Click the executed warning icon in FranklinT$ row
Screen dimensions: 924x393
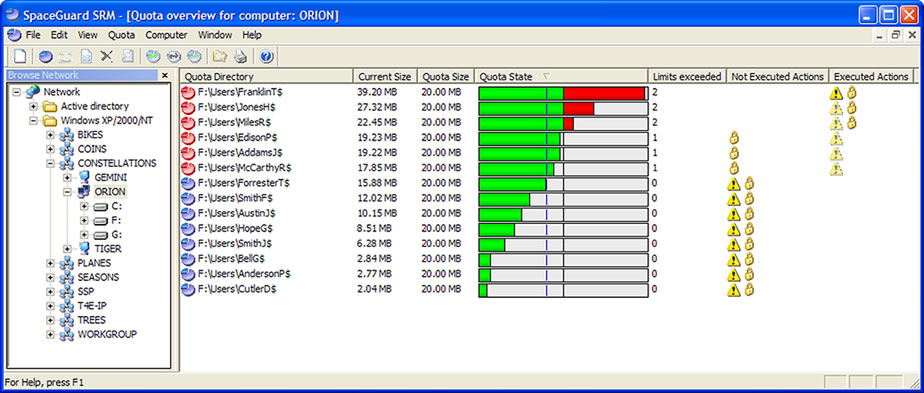(x=836, y=93)
